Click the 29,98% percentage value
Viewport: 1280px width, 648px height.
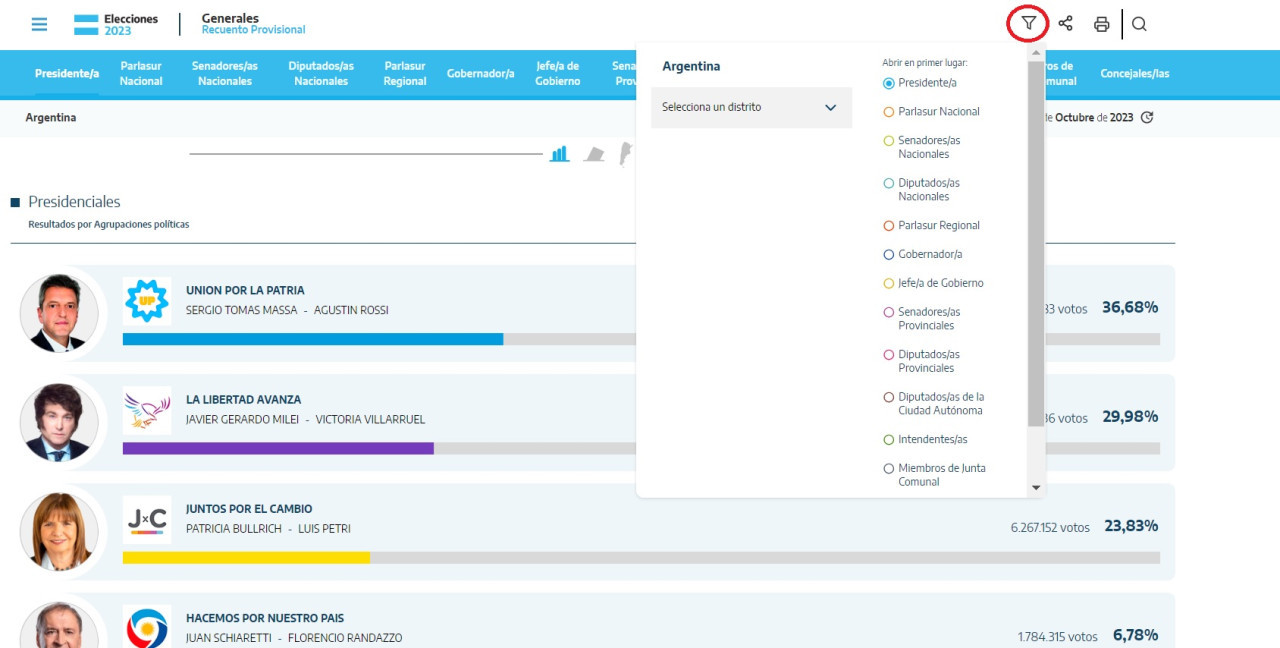coord(1130,417)
